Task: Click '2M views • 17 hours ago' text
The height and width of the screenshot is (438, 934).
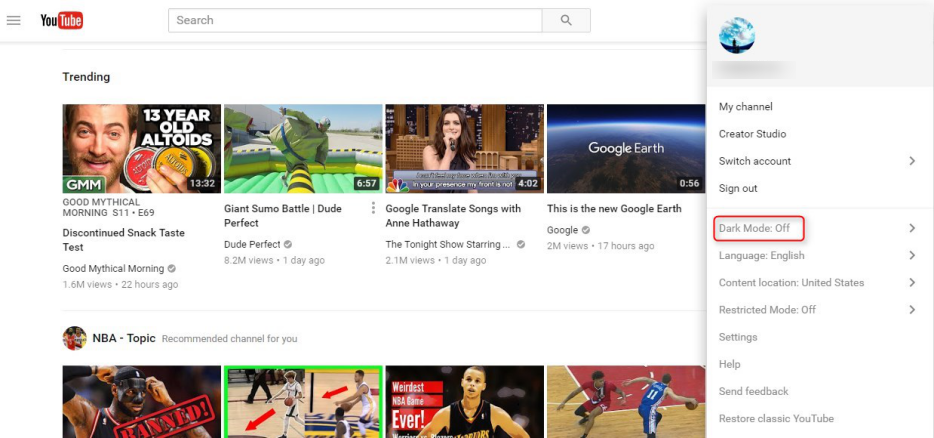Action: pyautogui.click(x=600, y=246)
